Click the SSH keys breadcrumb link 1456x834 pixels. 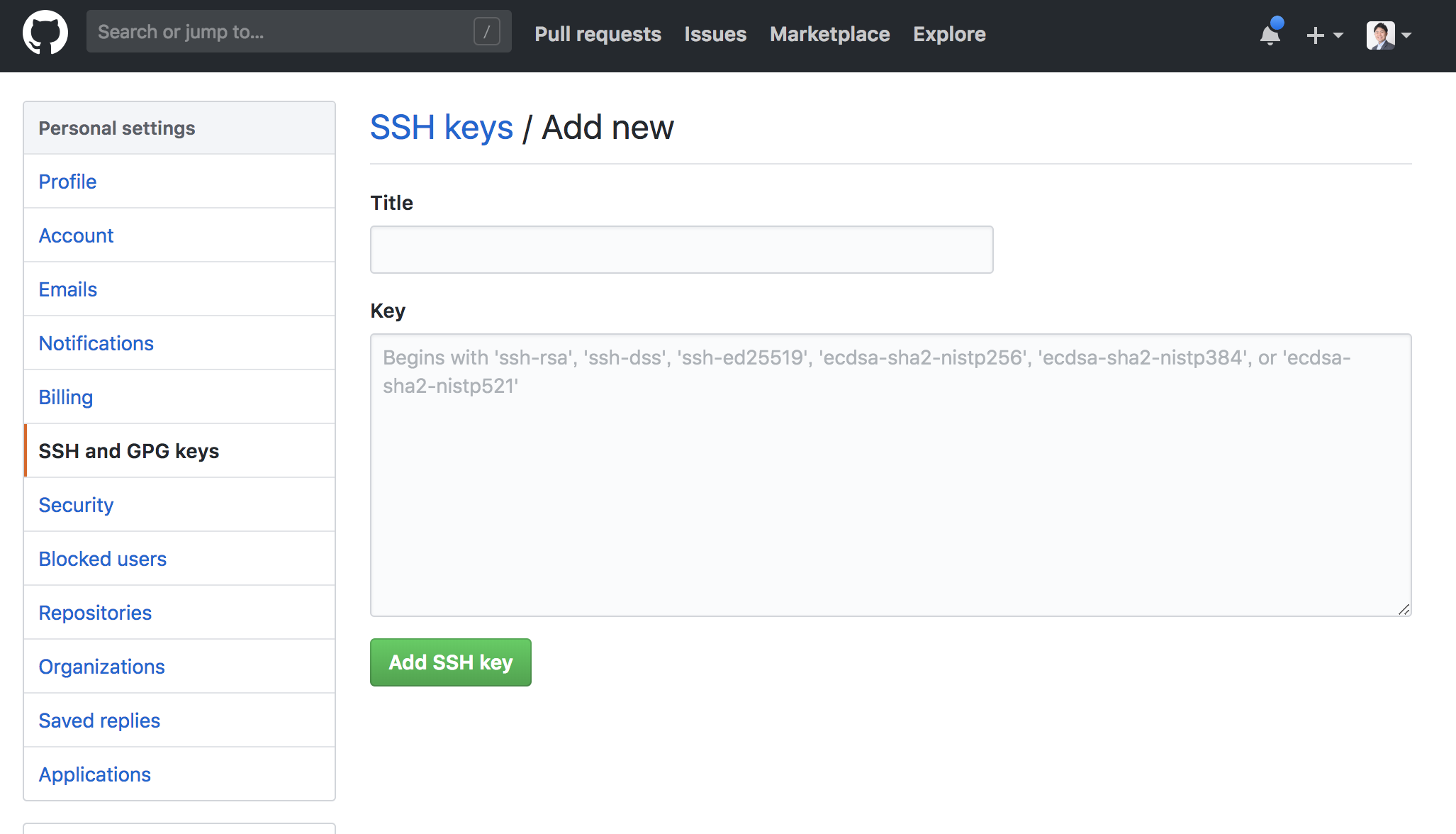click(x=441, y=128)
